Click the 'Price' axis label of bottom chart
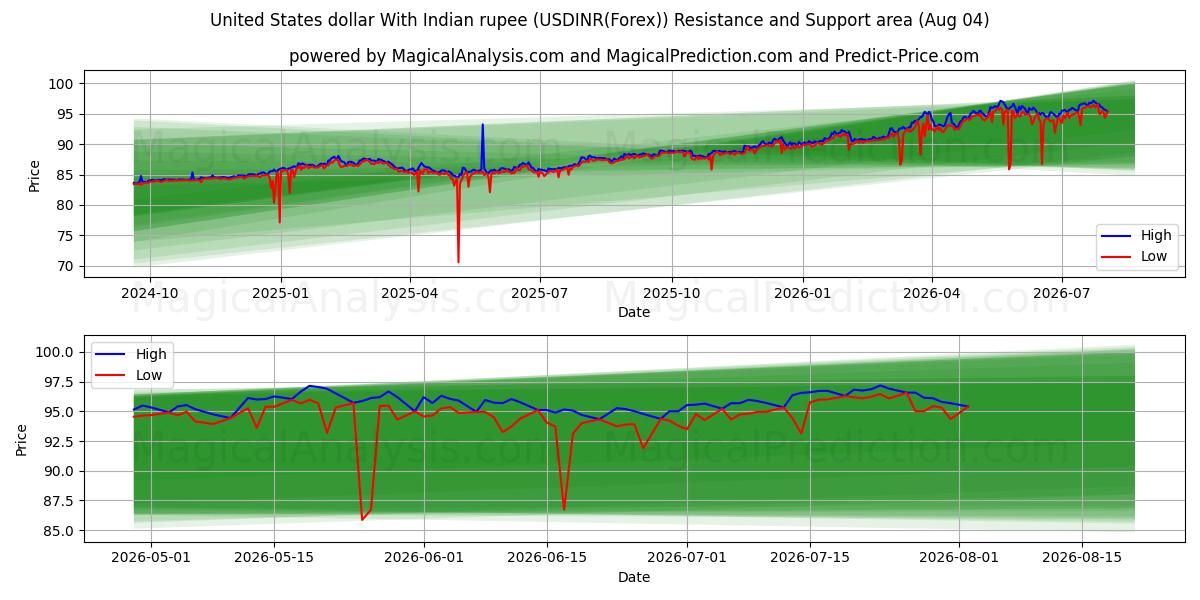Viewport: 1200px width, 600px height. pos(22,440)
